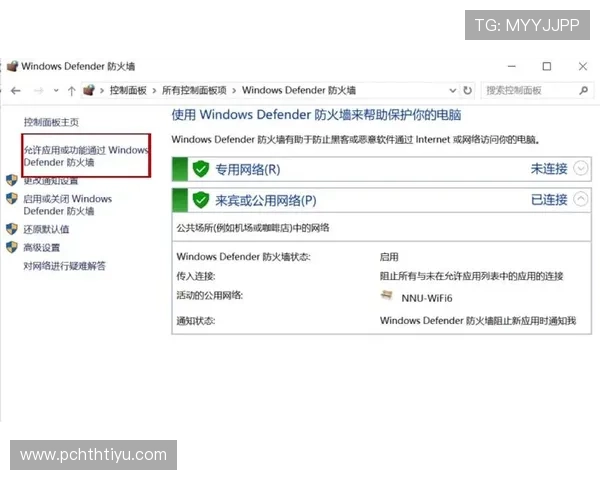This screenshot has height=480, width=600.
Task: Select the Windows Defender 防火墙 breadcrumb
Action: click(298, 90)
